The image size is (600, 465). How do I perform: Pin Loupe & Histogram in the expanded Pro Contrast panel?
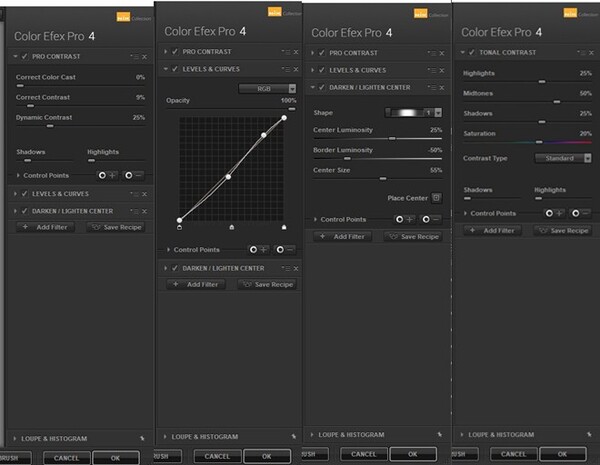tap(142, 439)
